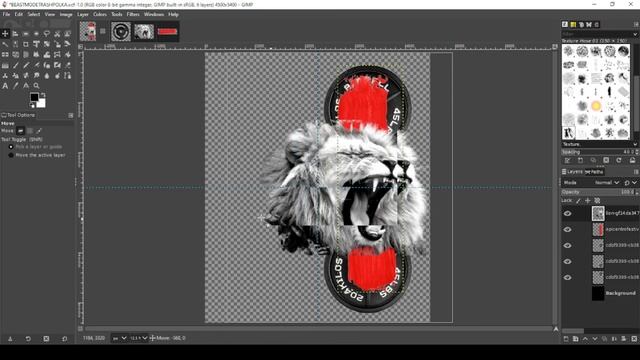
Task: Select the Ellipse Select tool
Action: 36,34
